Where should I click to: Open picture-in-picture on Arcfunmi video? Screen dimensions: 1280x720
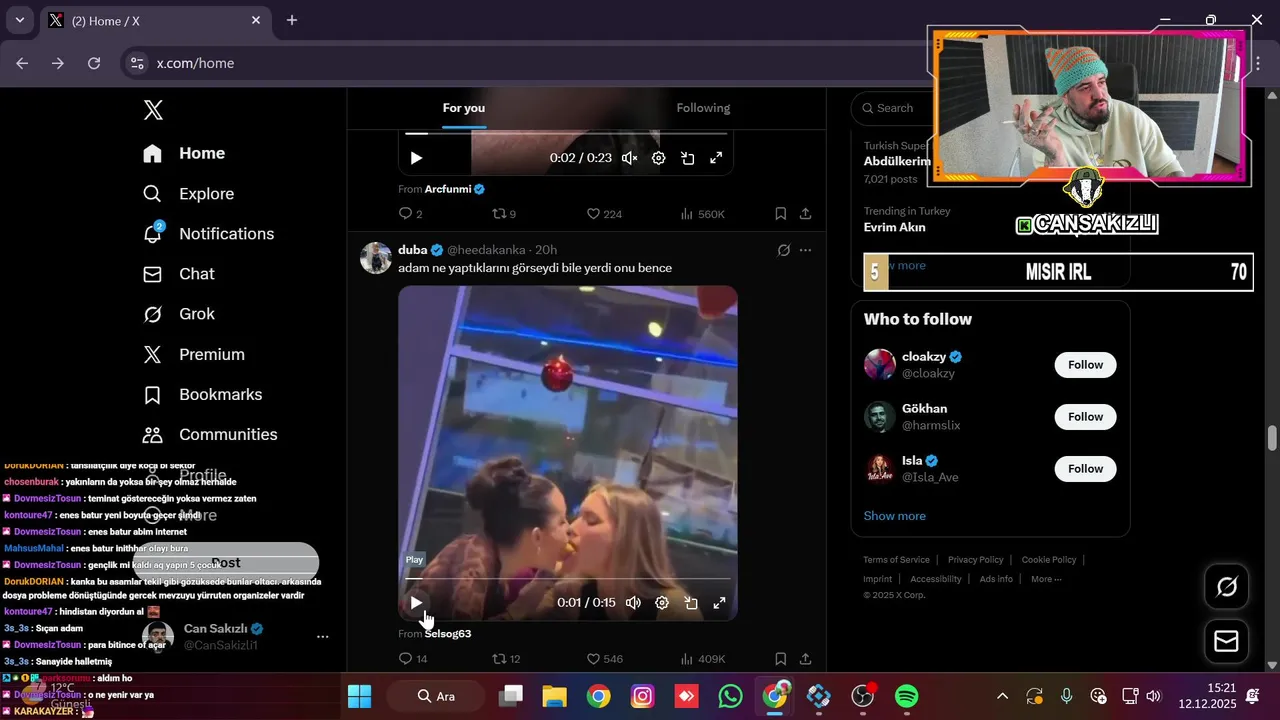[x=688, y=158]
